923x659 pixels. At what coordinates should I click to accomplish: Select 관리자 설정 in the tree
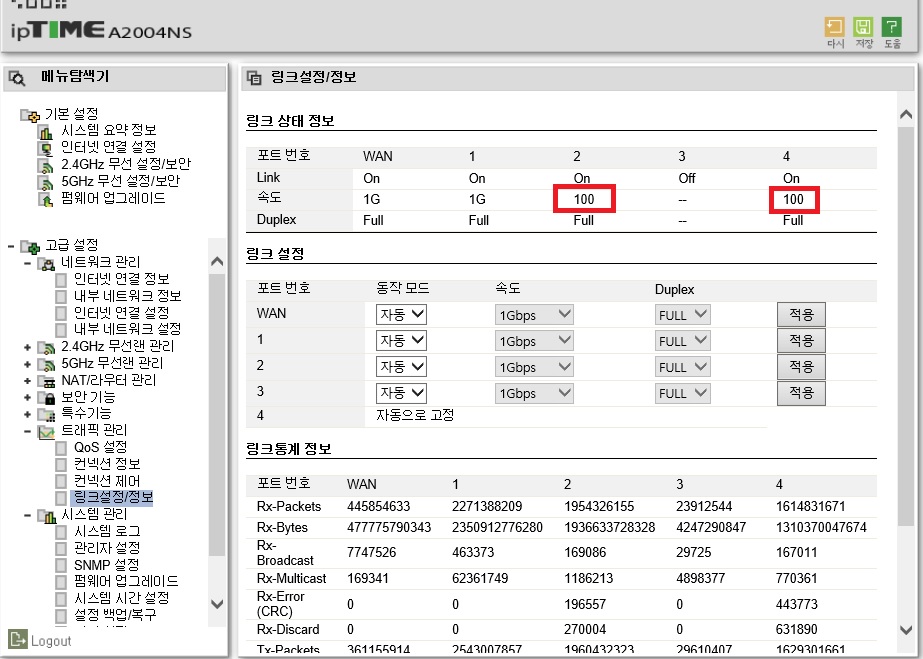click(107, 548)
